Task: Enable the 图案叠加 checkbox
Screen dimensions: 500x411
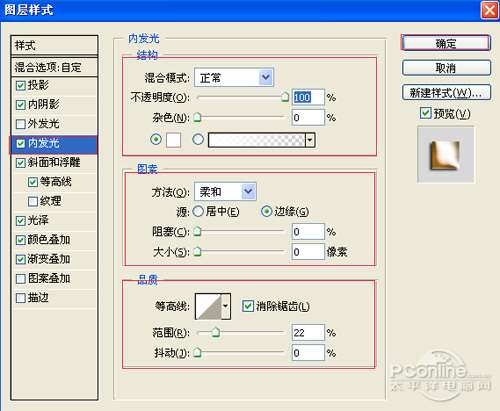Action: coord(21,279)
